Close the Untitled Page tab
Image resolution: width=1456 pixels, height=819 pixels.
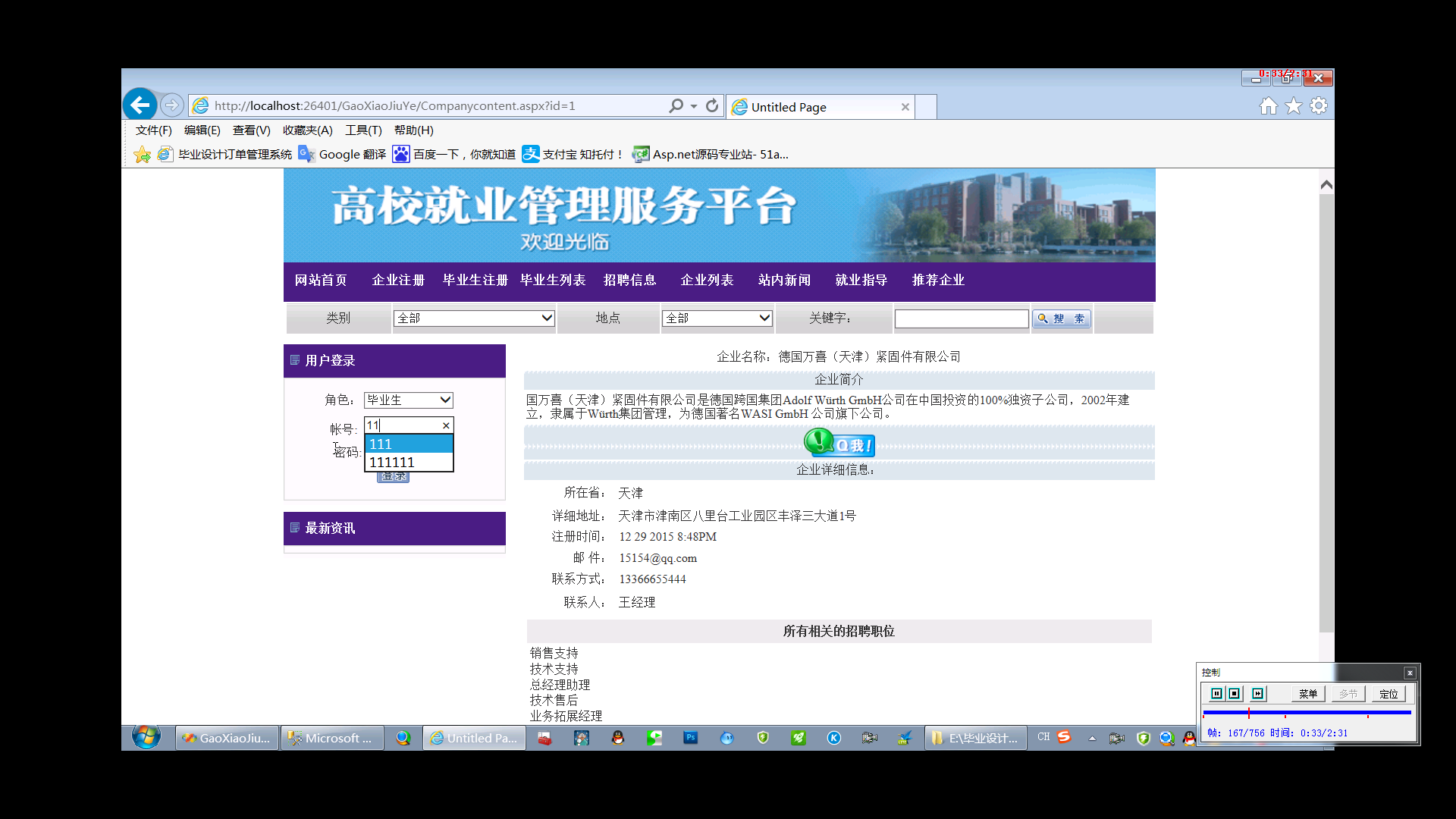pos(905,107)
